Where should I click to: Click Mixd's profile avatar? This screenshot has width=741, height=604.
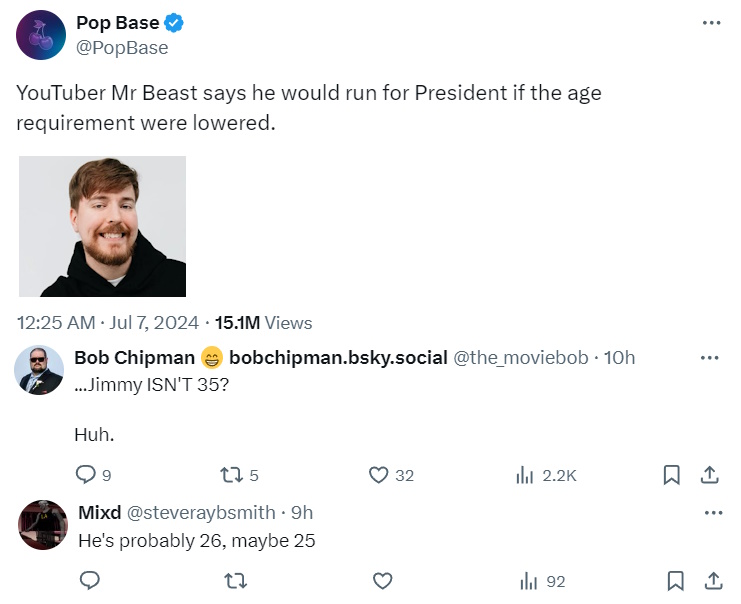tap(42, 524)
